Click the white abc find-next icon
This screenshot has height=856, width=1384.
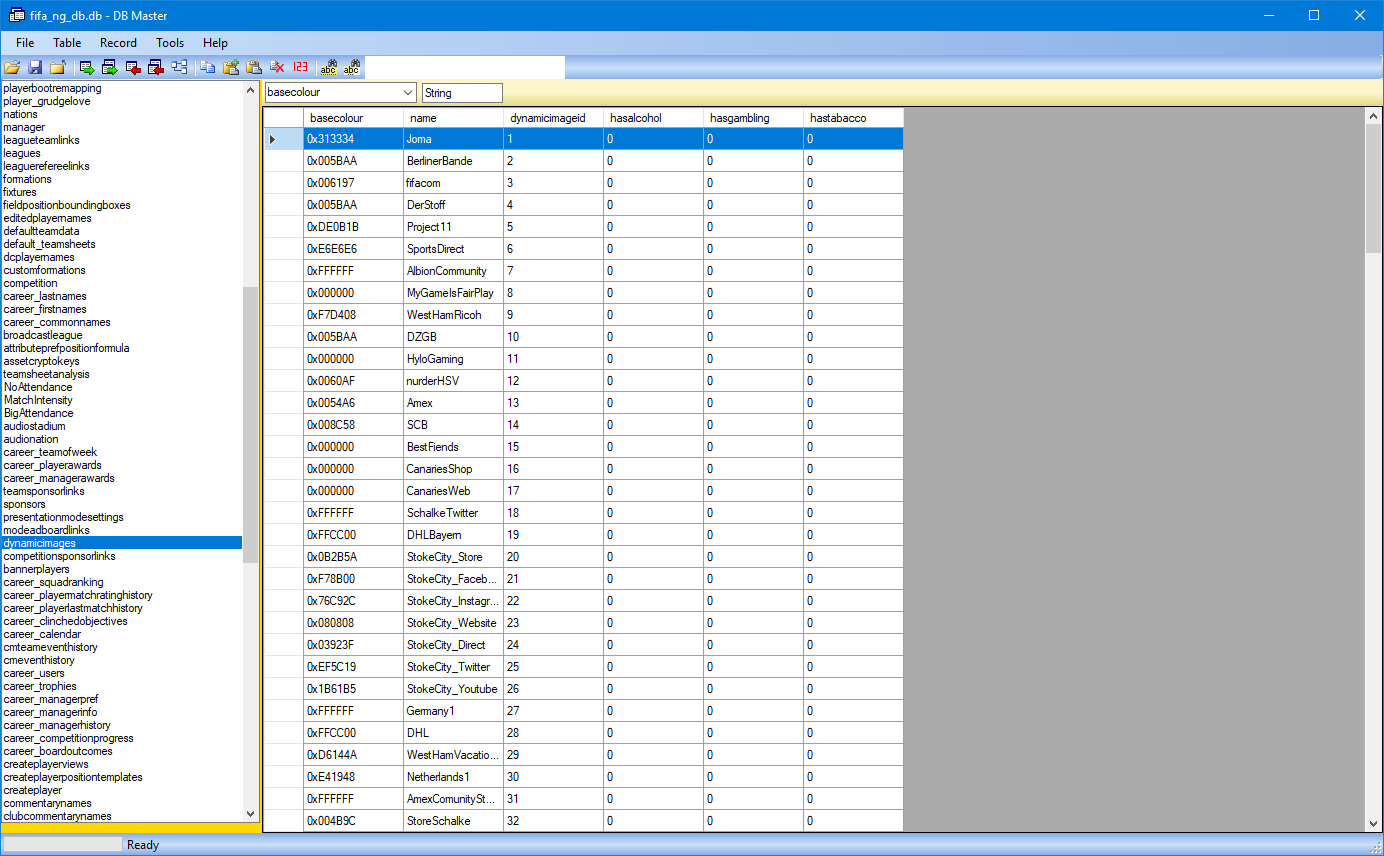click(x=352, y=68)
